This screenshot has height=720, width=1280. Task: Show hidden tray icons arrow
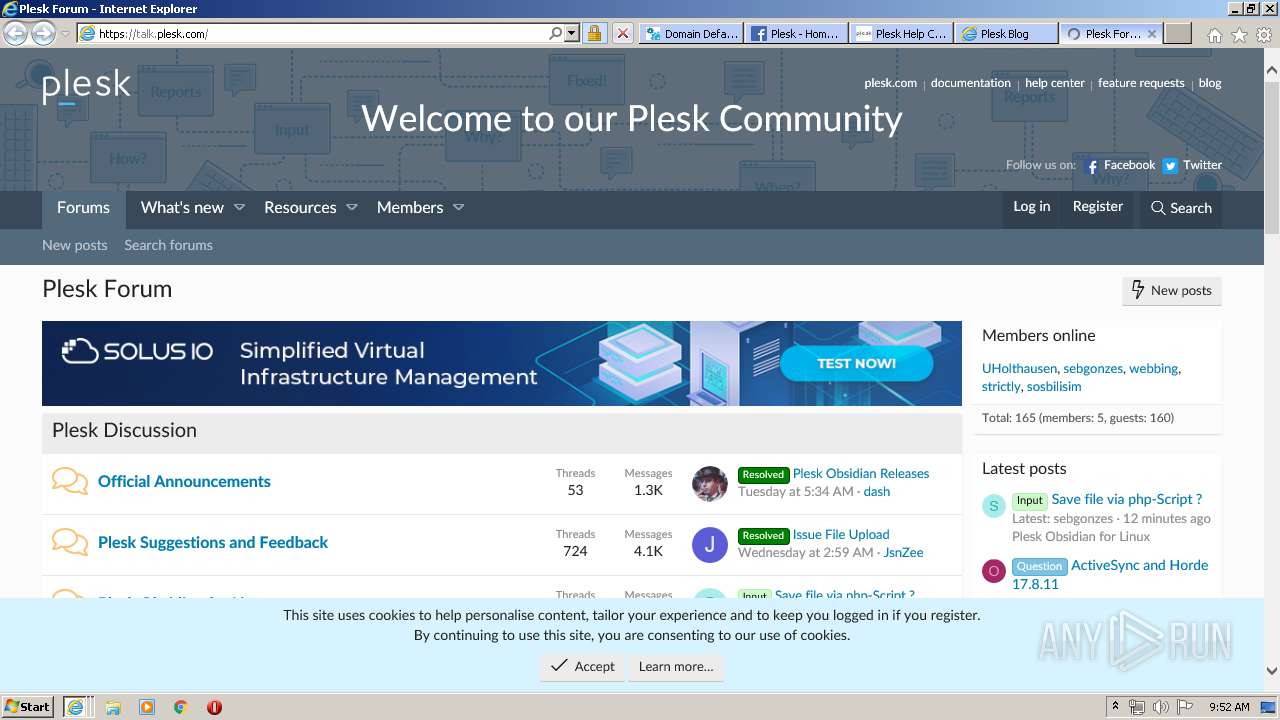tap(1115, 707)
